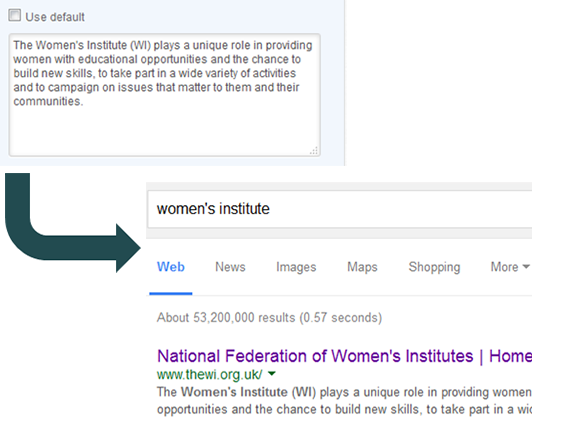The image size is (574, 438).
Task: Focus the search box containing women's institute
Action: coord(340,209)
